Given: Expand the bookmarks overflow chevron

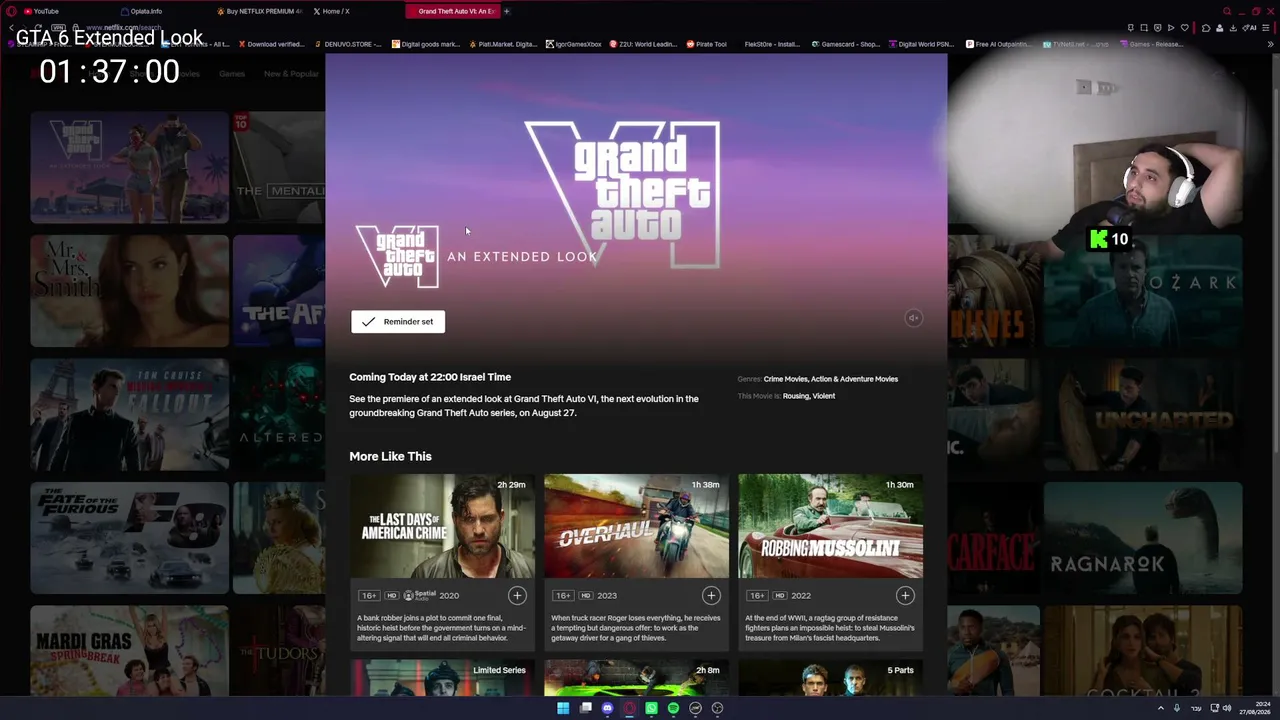Looking at the screenshot, I should pyautogui.click(x=1270, y=44).
